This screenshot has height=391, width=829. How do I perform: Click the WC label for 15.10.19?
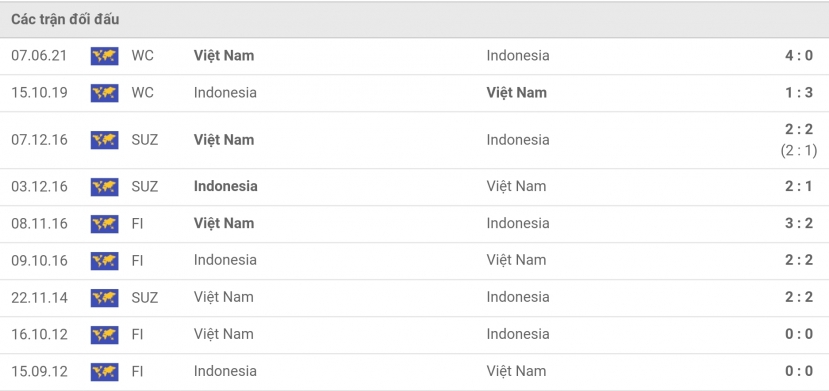coord(143,92)
